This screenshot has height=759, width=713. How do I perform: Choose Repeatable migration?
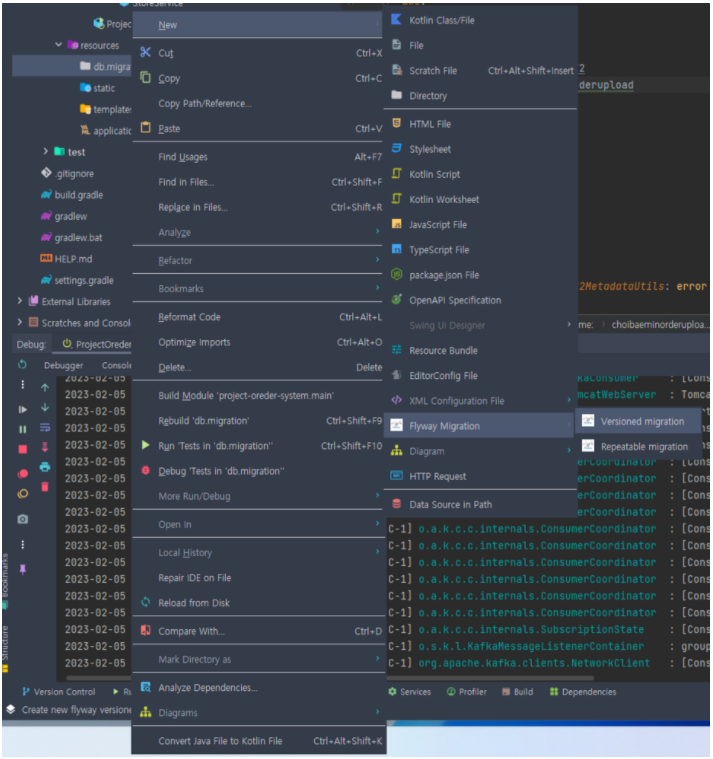638,446
